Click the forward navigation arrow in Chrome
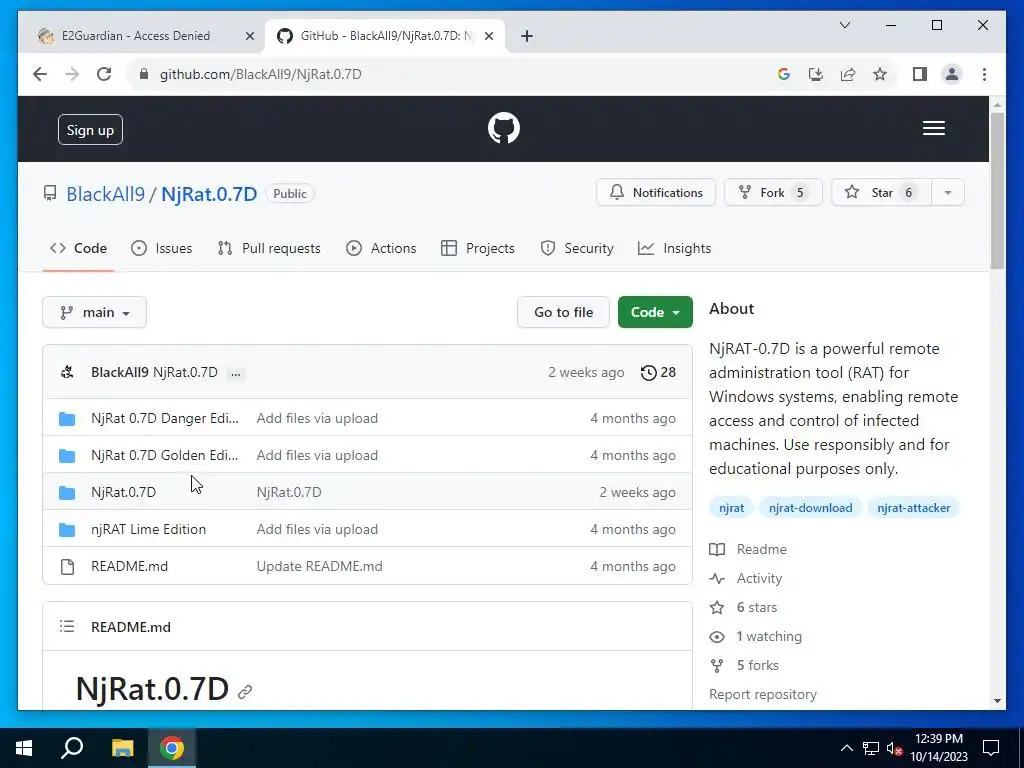The width and height of the screenshot is (1024, 768). pyautogui.click(x=72, y=74)
